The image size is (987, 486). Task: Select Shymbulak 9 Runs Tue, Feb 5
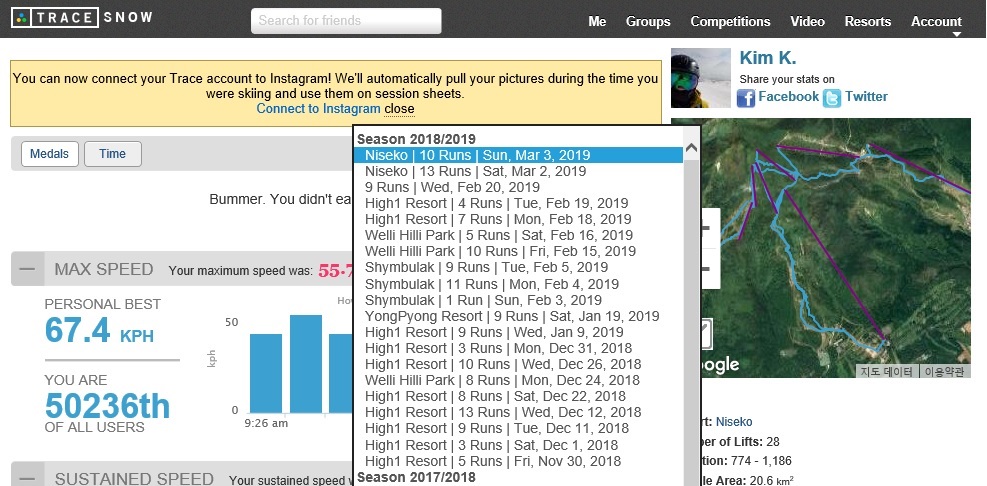click(x=518, y=268)
